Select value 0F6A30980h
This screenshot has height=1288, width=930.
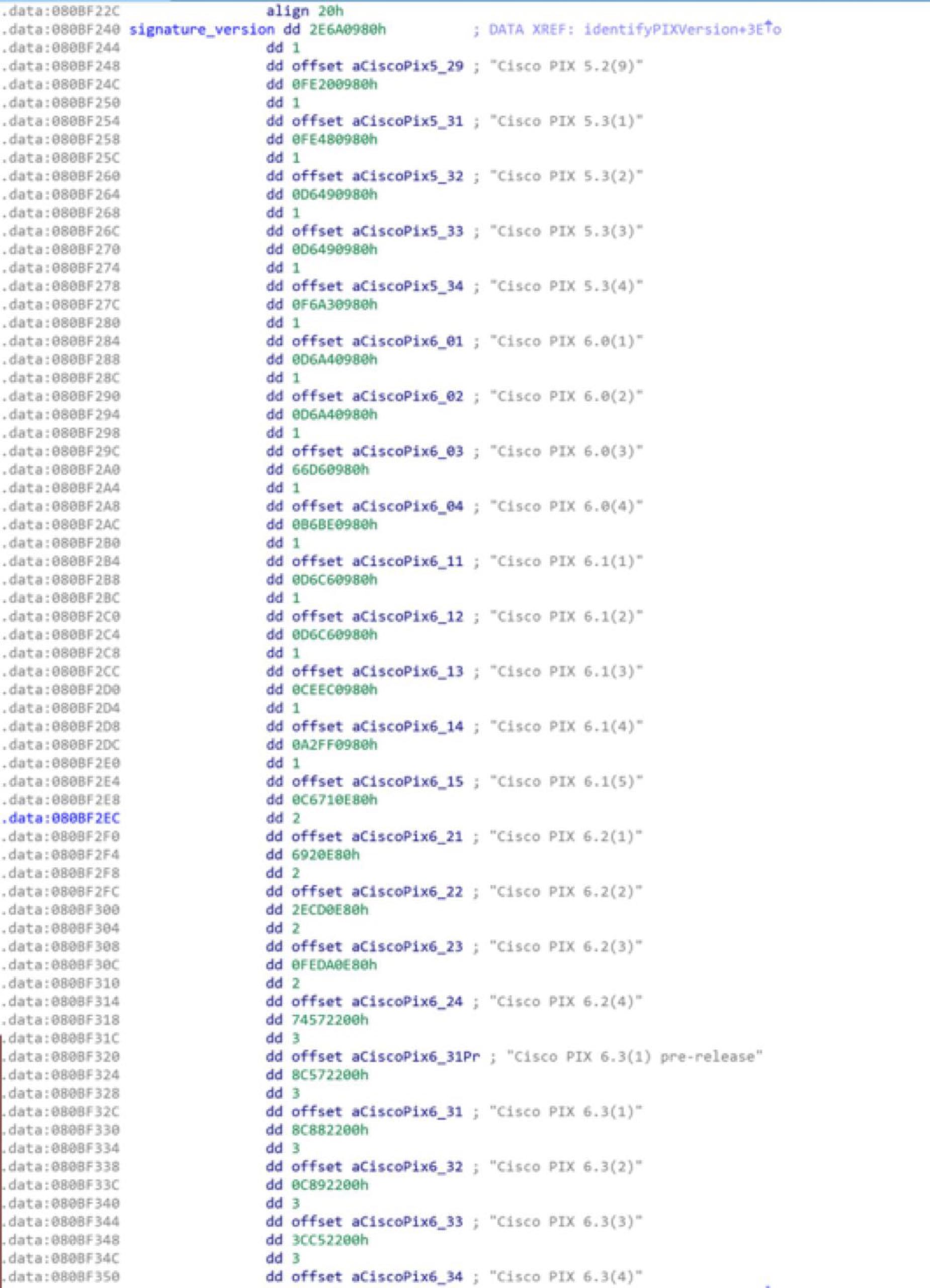point(334,304)
